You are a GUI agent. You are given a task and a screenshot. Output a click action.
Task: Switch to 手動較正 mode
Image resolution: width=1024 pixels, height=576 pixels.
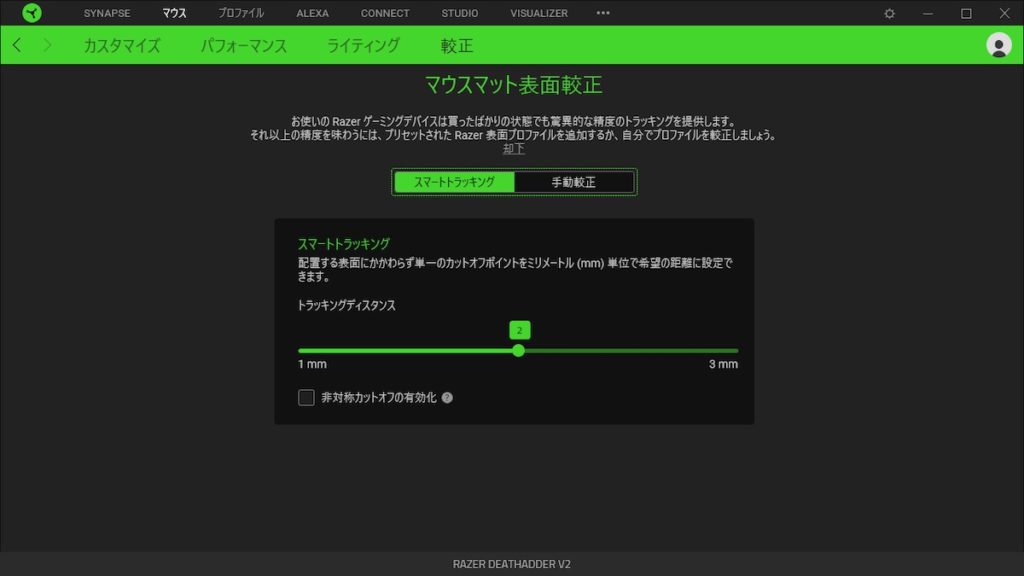pos(574,182)
